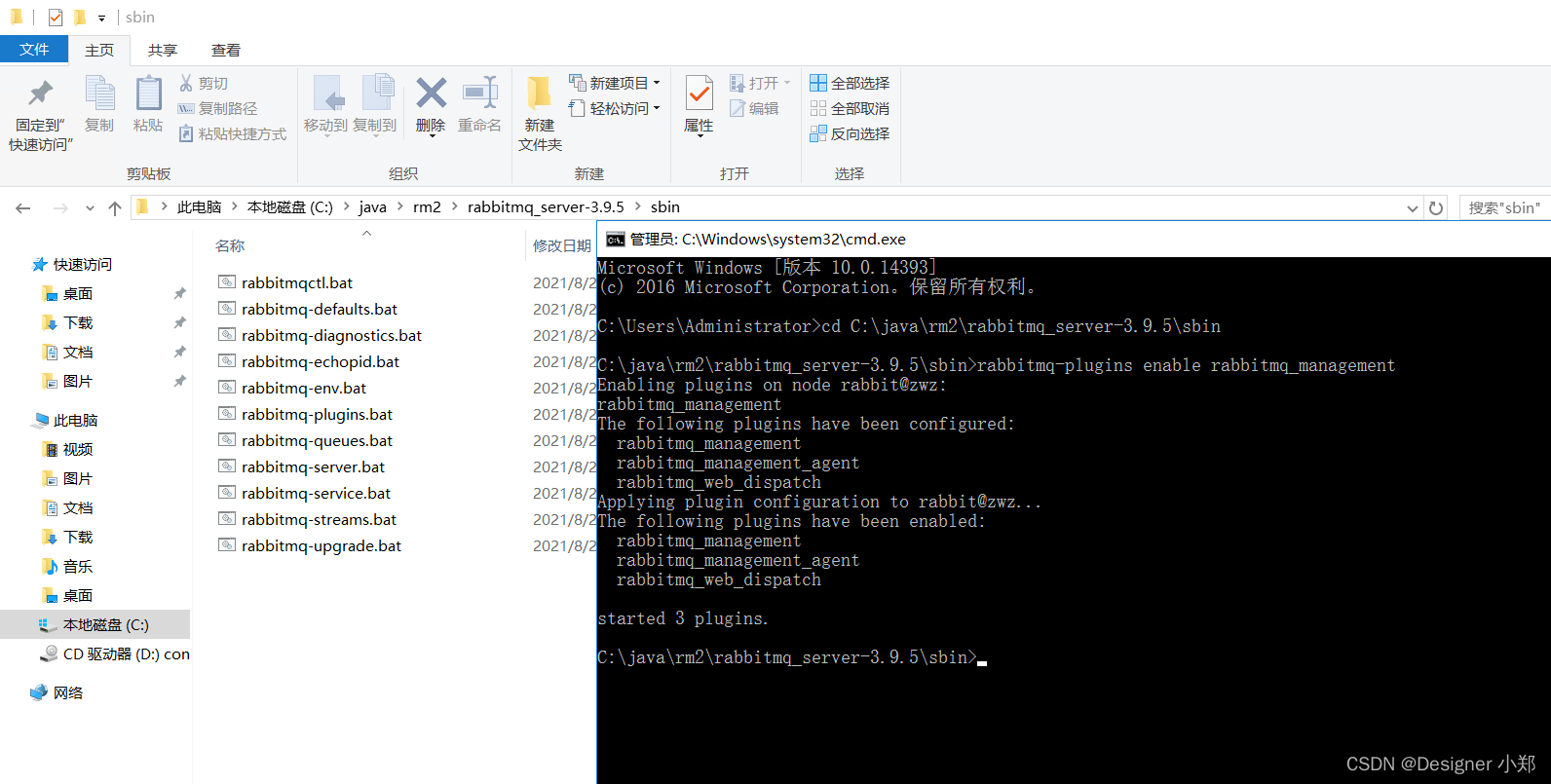Expand recent locations dropdown arrow
This screenshot has height=784, width=1551.
tap(90, 208)
